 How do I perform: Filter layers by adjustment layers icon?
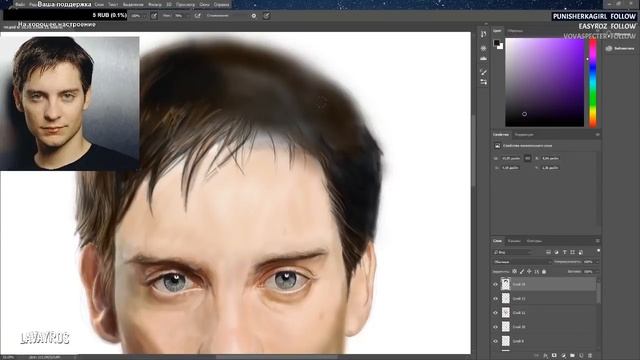[556, 252]
